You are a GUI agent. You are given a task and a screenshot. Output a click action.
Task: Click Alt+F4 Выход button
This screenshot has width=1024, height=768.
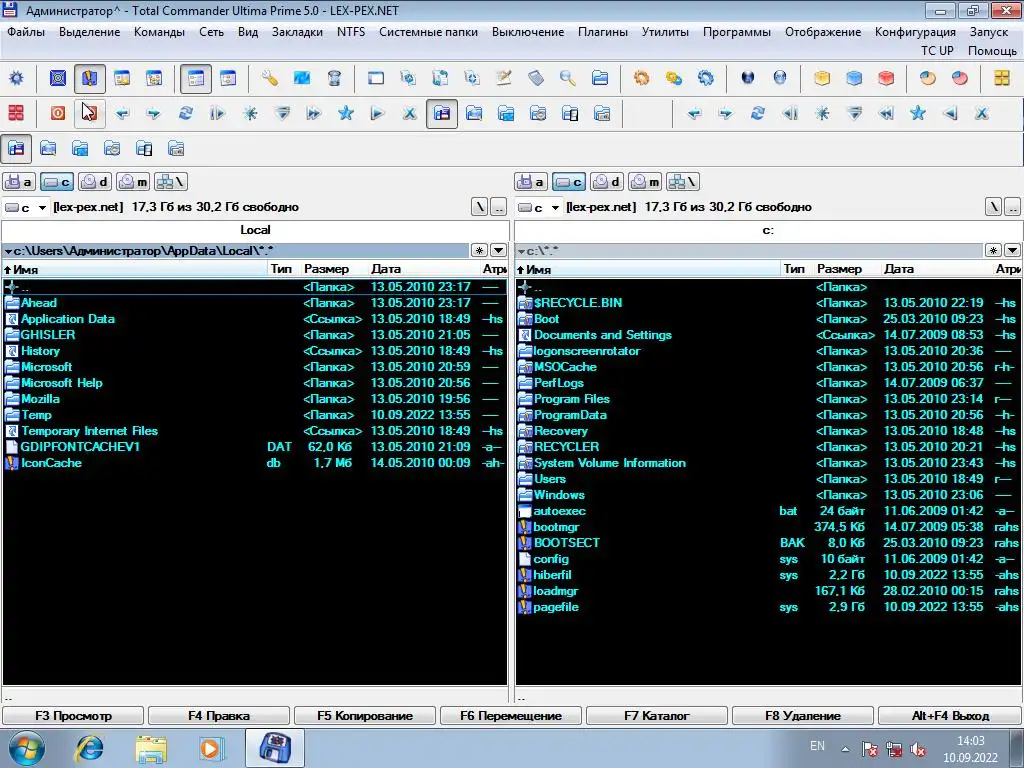pyautogui.click(x=950, y=716)
